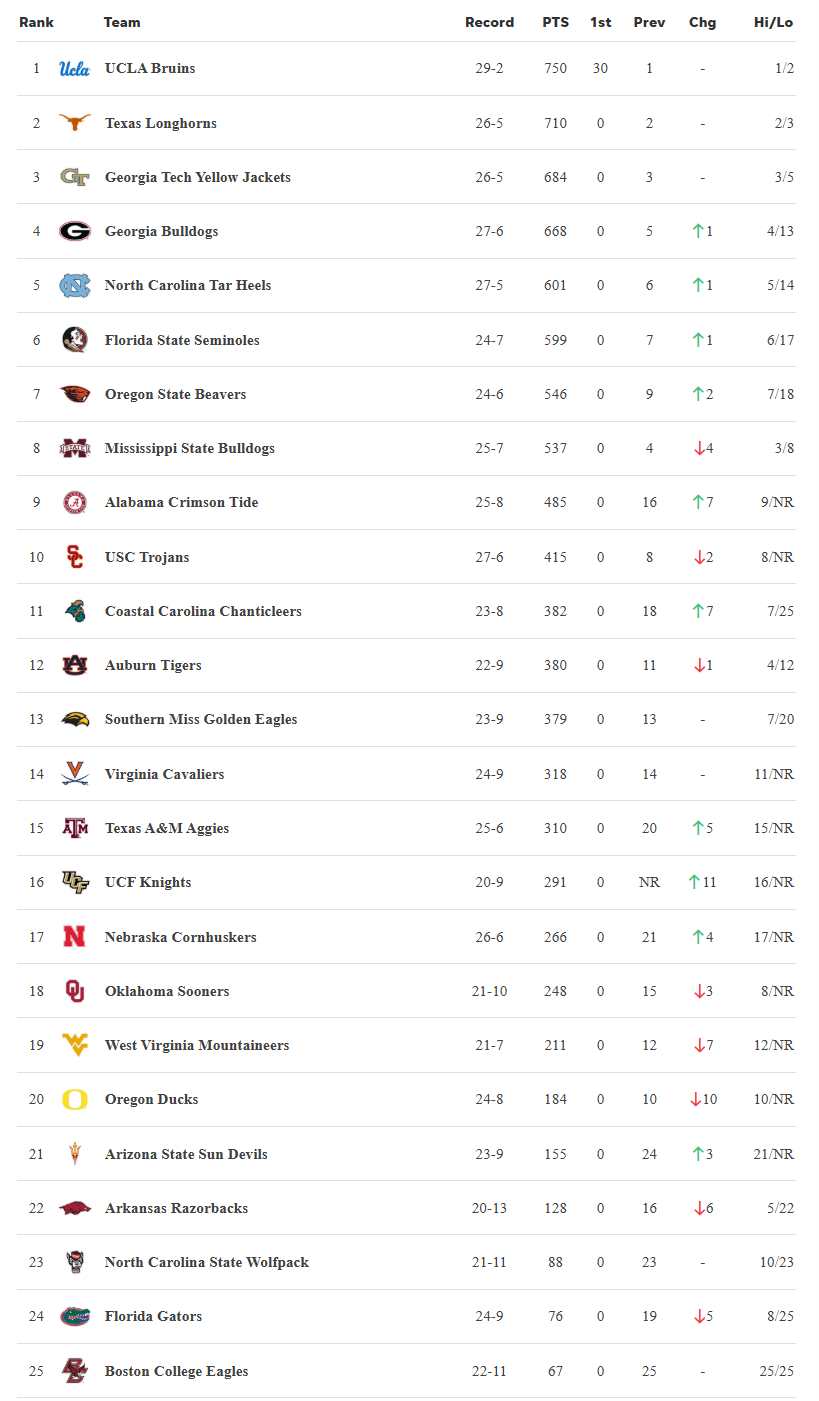Open the Mississippi State Bulldogs team link
Viewport: 819px width, 1401px height.
[x=189, y=448]
